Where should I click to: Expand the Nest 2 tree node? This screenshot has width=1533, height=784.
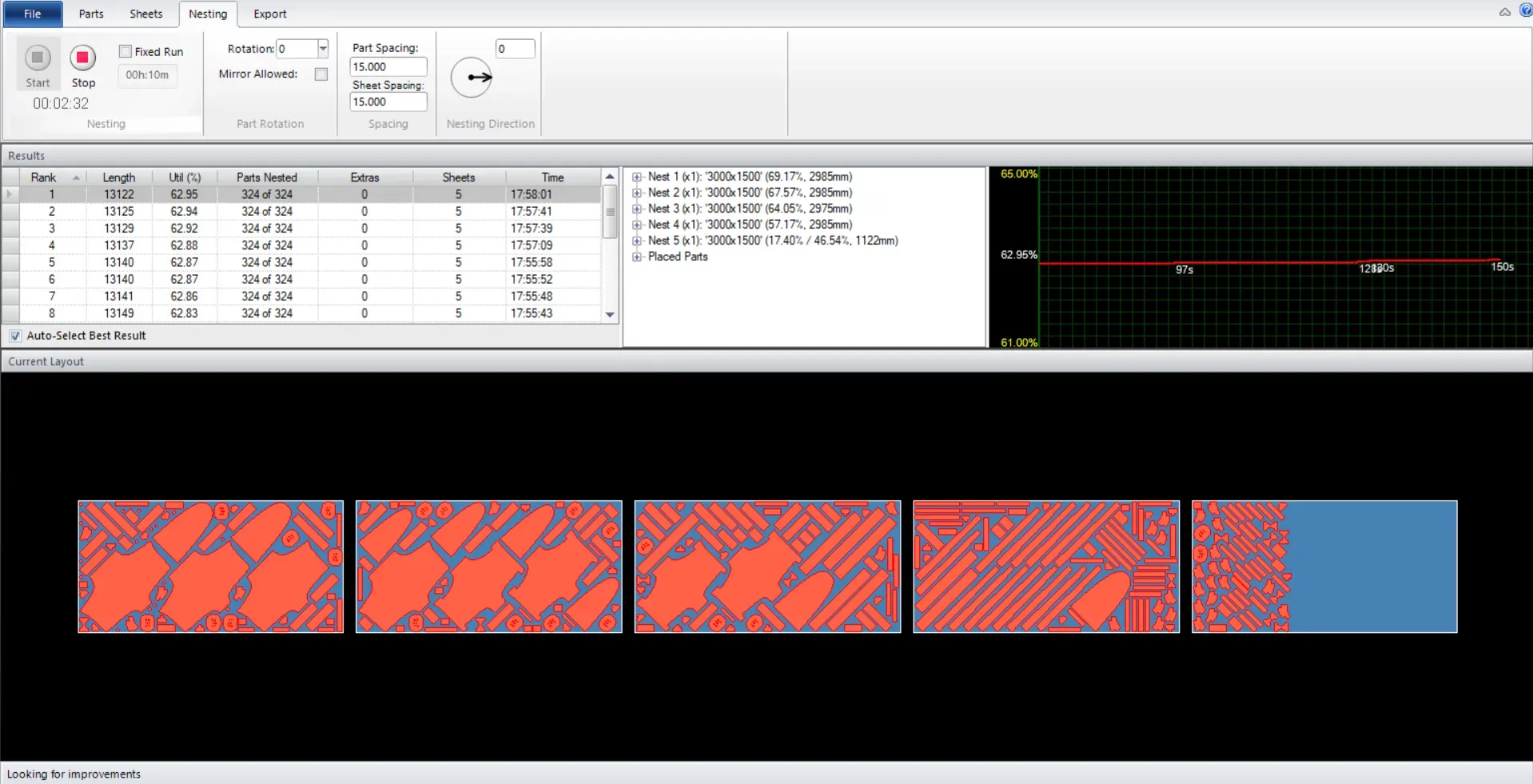637,193
